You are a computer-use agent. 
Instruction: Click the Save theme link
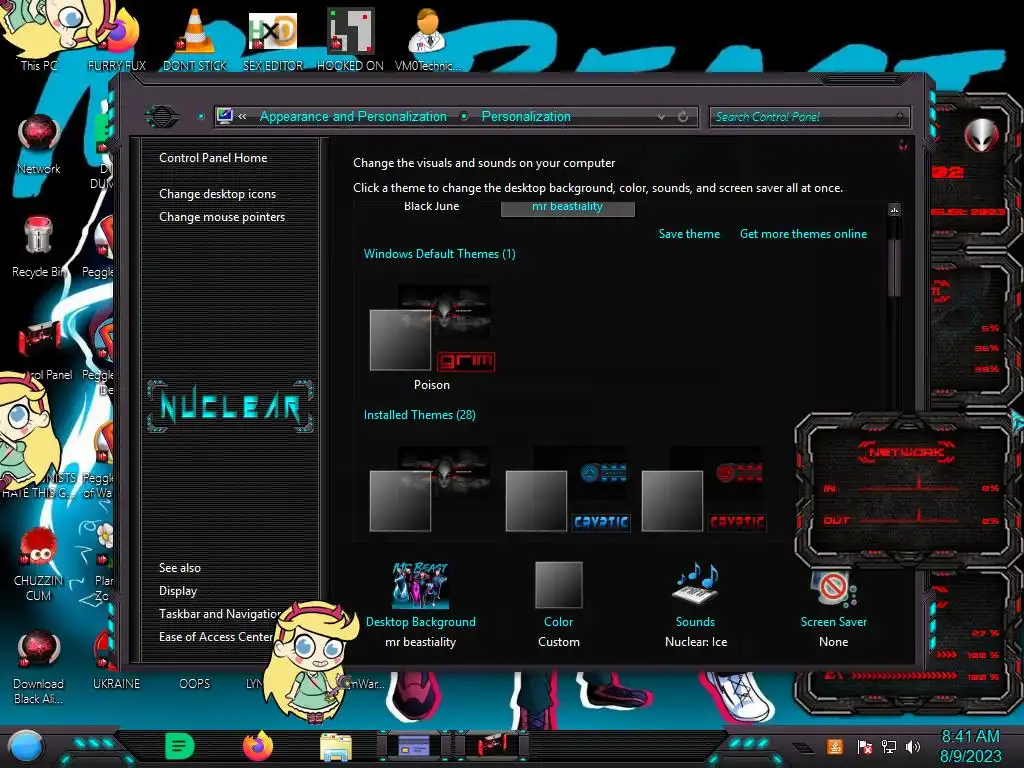pos(689,234)
